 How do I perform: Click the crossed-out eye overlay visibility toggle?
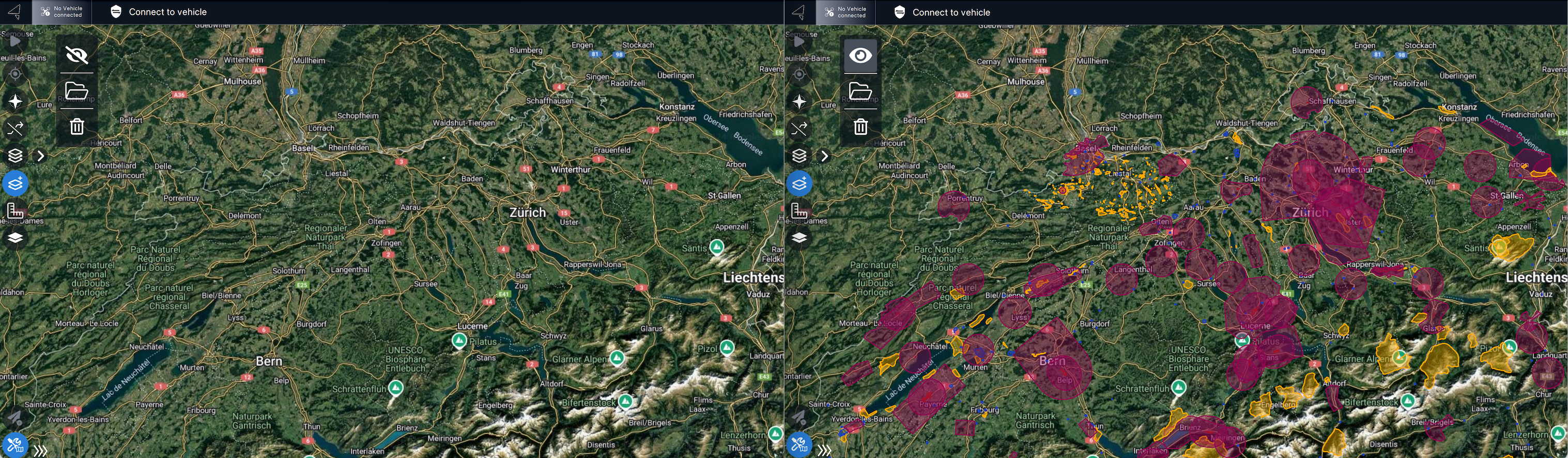76,55
